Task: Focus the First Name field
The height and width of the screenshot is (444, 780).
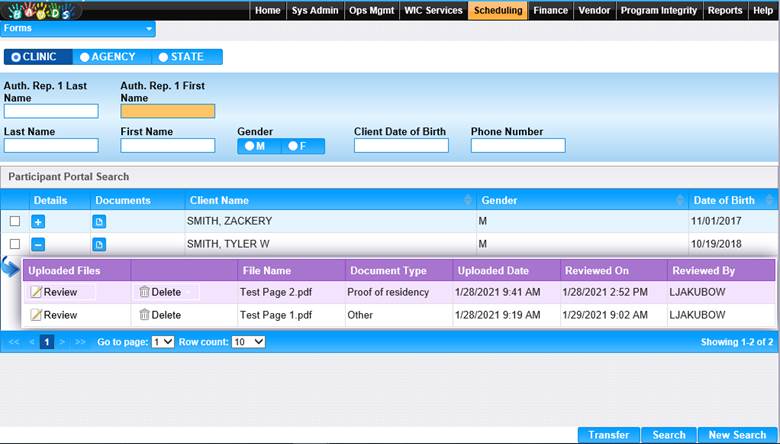Action: [168, 146]
